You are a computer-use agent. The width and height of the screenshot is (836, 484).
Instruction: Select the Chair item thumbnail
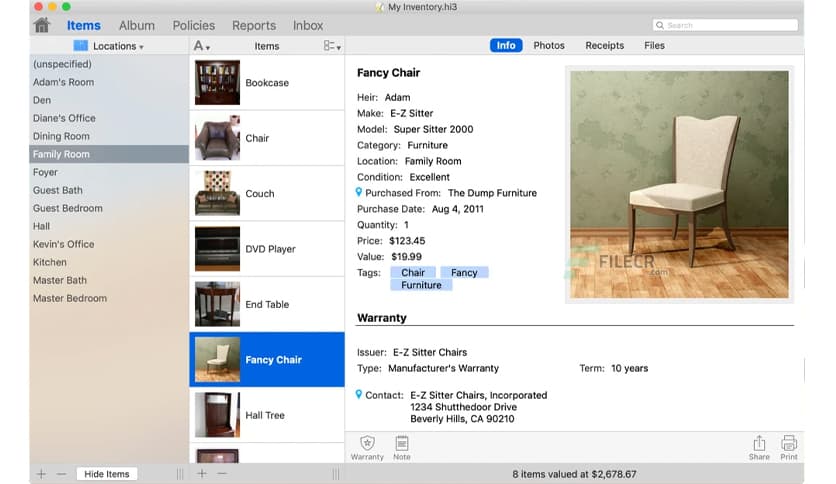click(217, 138)
